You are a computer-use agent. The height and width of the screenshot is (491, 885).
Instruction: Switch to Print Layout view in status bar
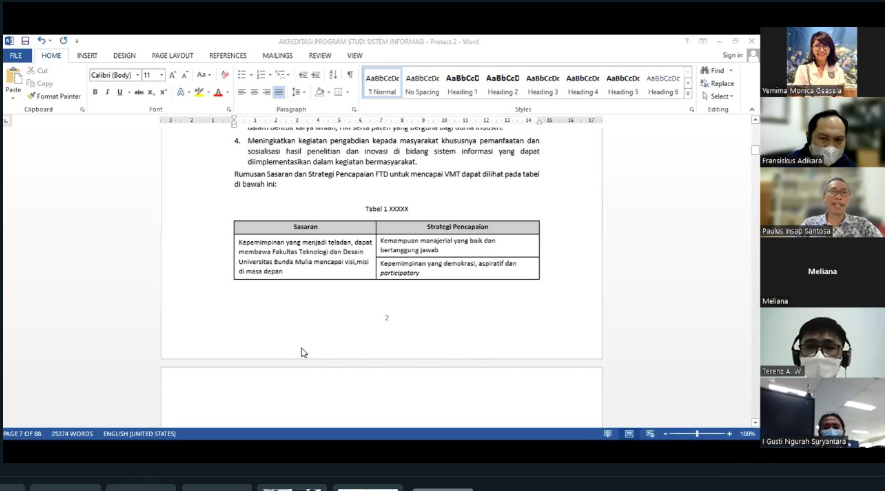[x=629, y=433]
